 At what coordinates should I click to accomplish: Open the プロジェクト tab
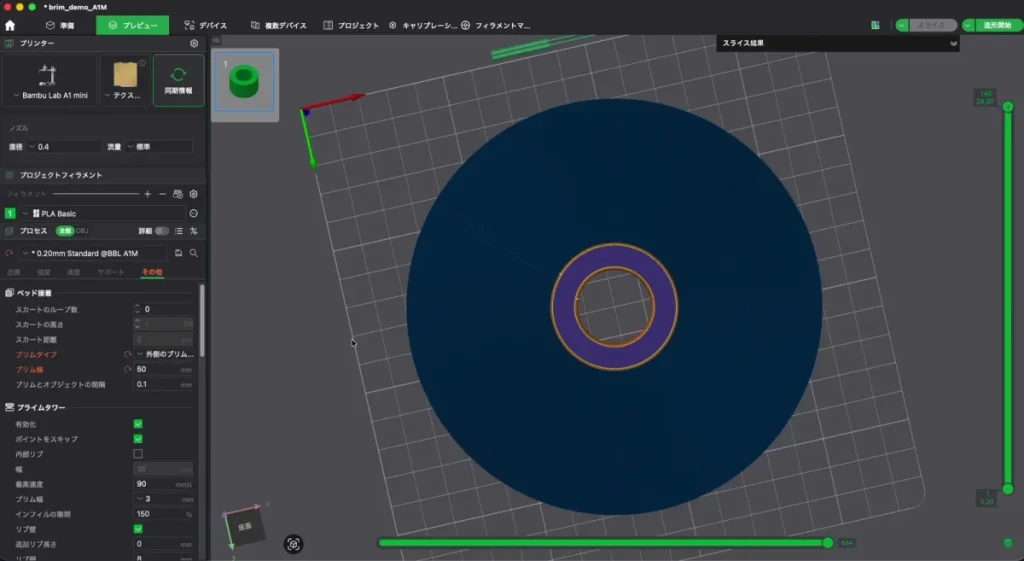(351, 25)
